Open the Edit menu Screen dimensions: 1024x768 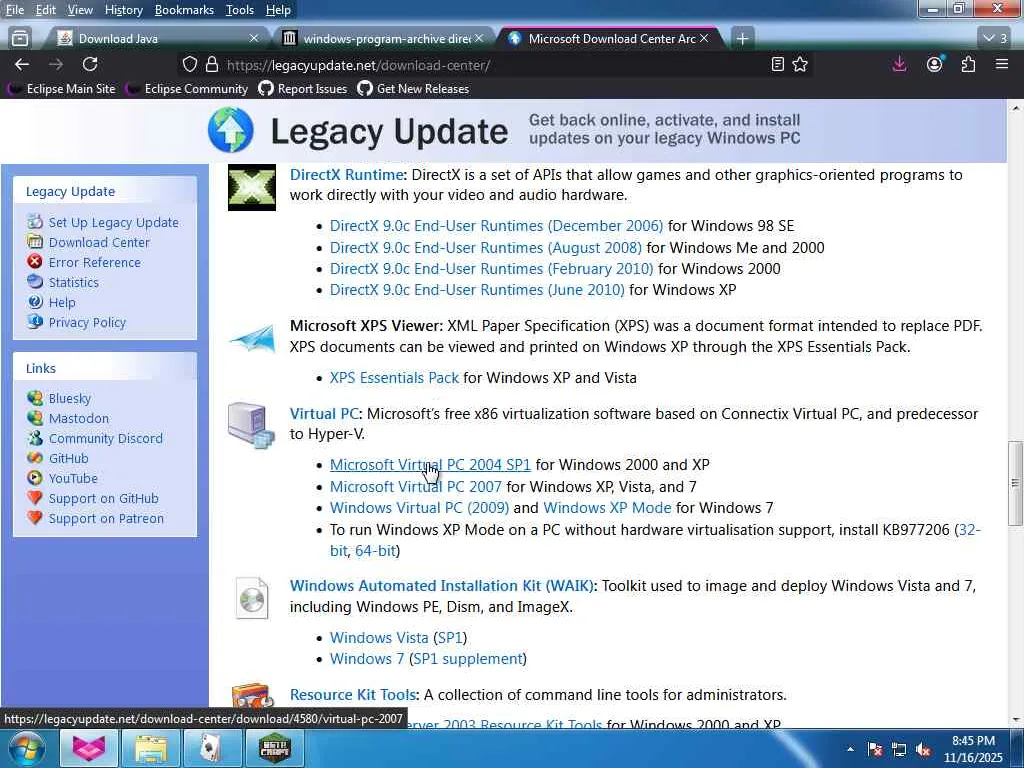[45, 10]
